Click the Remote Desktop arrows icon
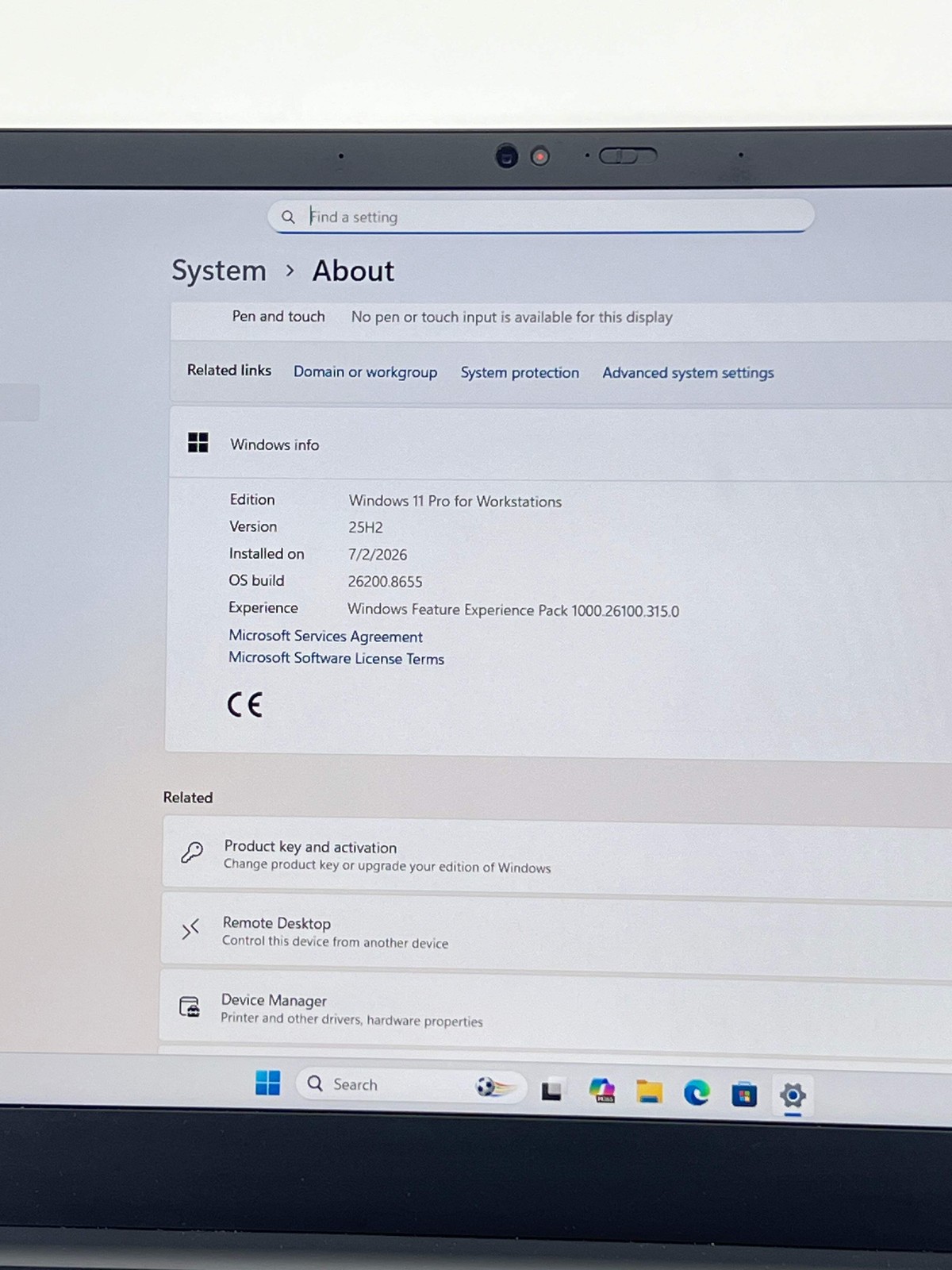Viewport: 952px width, 1270px height. tap(190, 929)
